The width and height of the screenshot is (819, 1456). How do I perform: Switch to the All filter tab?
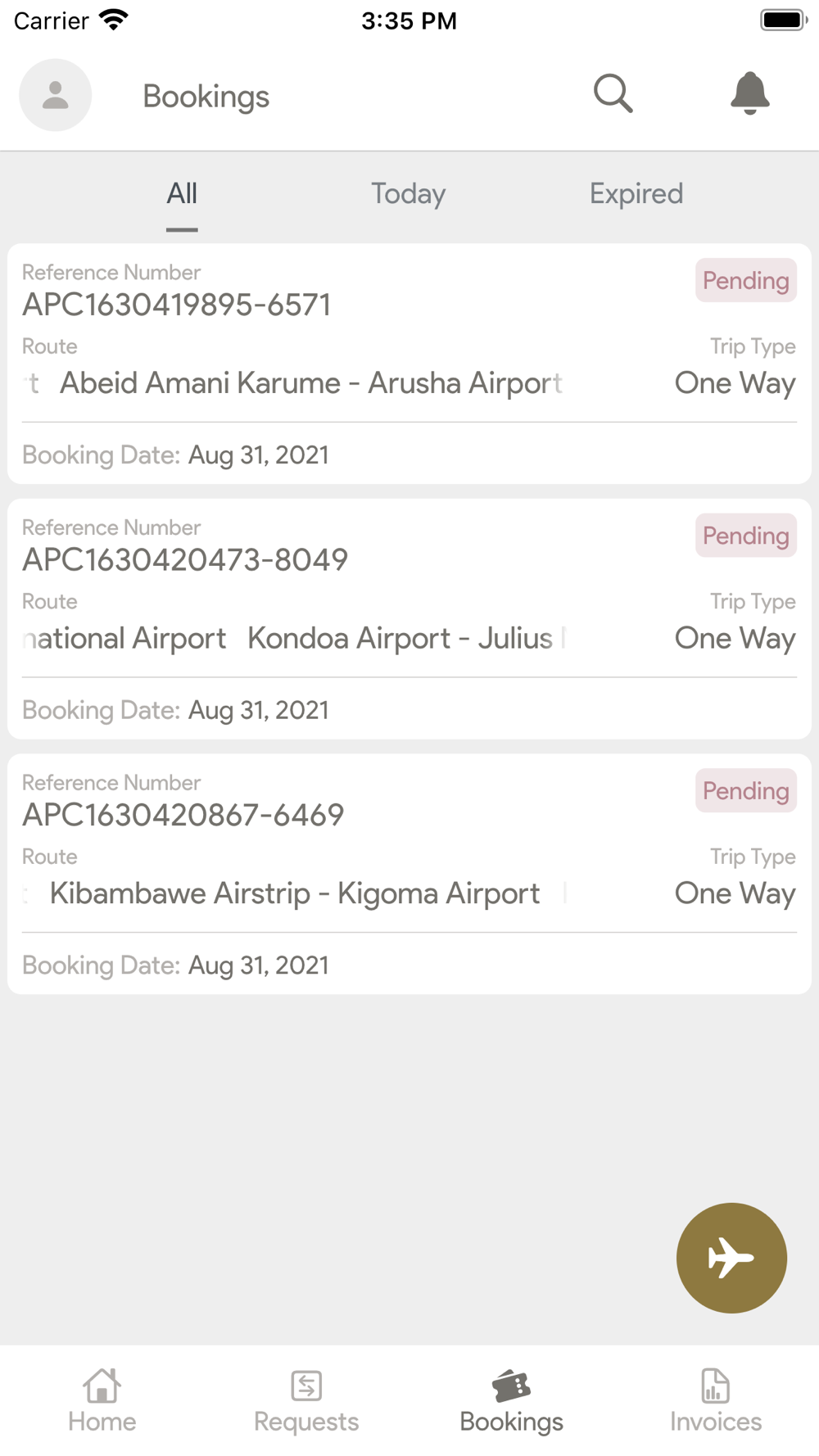click(x=182, y=194)
